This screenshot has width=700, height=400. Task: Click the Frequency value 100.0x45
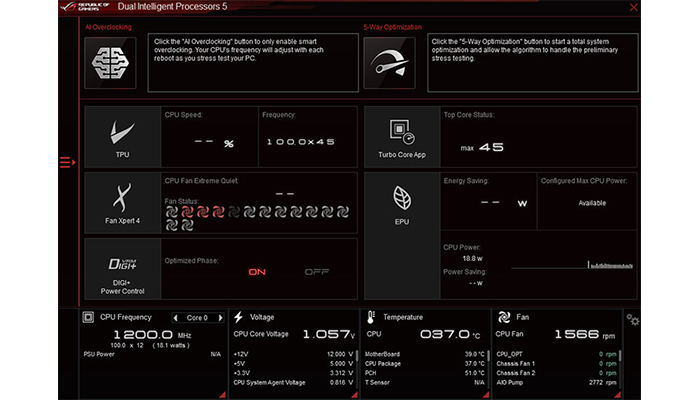(301, 142)
